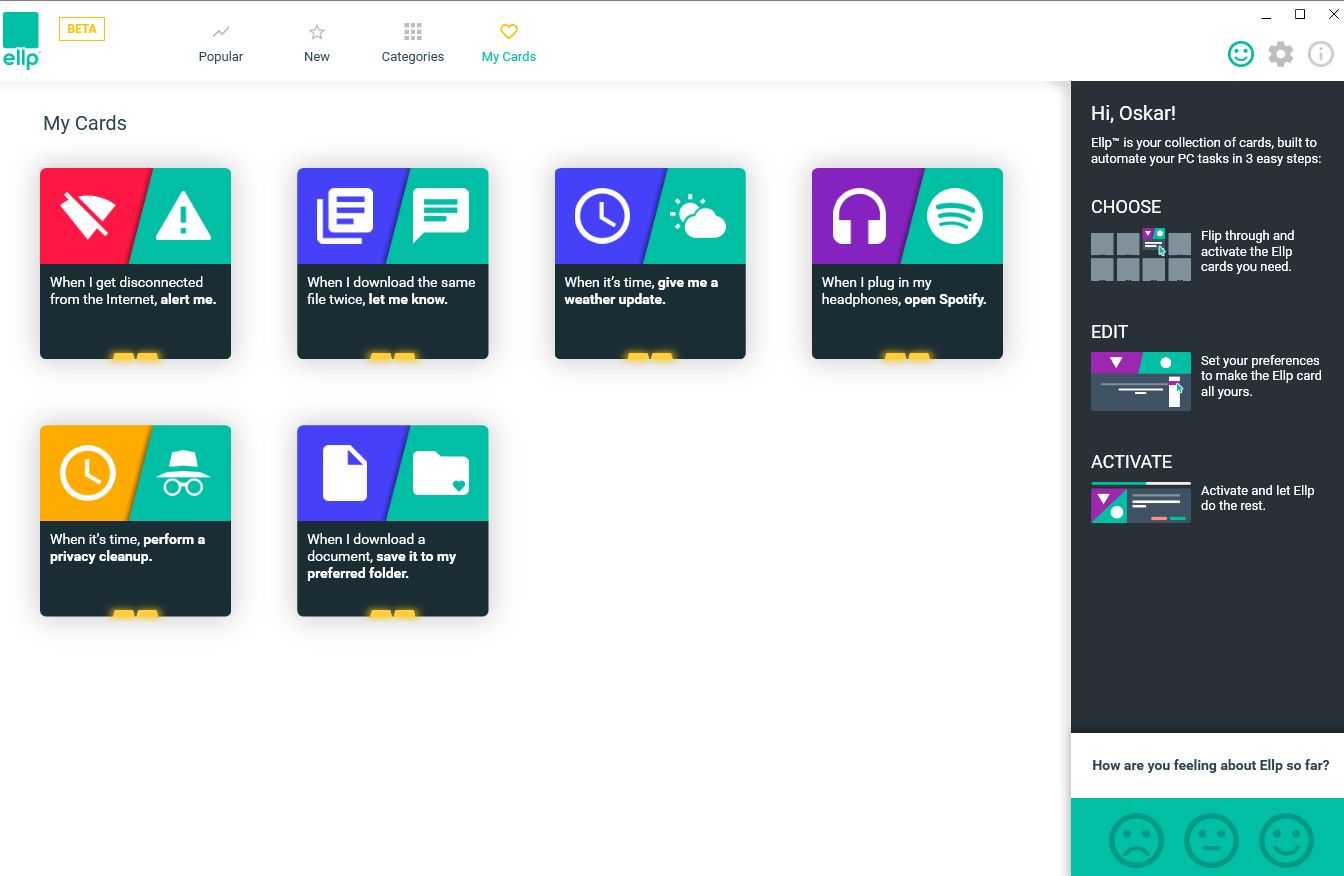Toggle the yellow active indicator on preferred folder card
Viewport: 1344px width, 876px height.
(x=392, y=612)
